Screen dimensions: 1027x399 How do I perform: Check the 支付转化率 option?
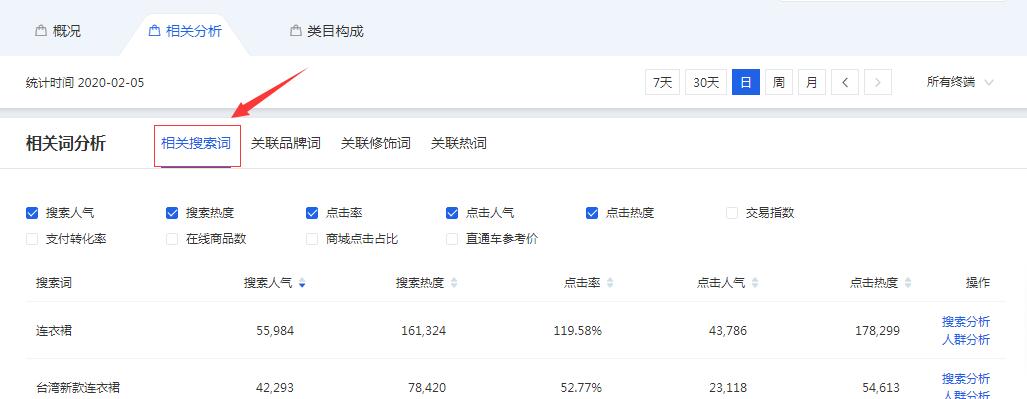[32, 239]
